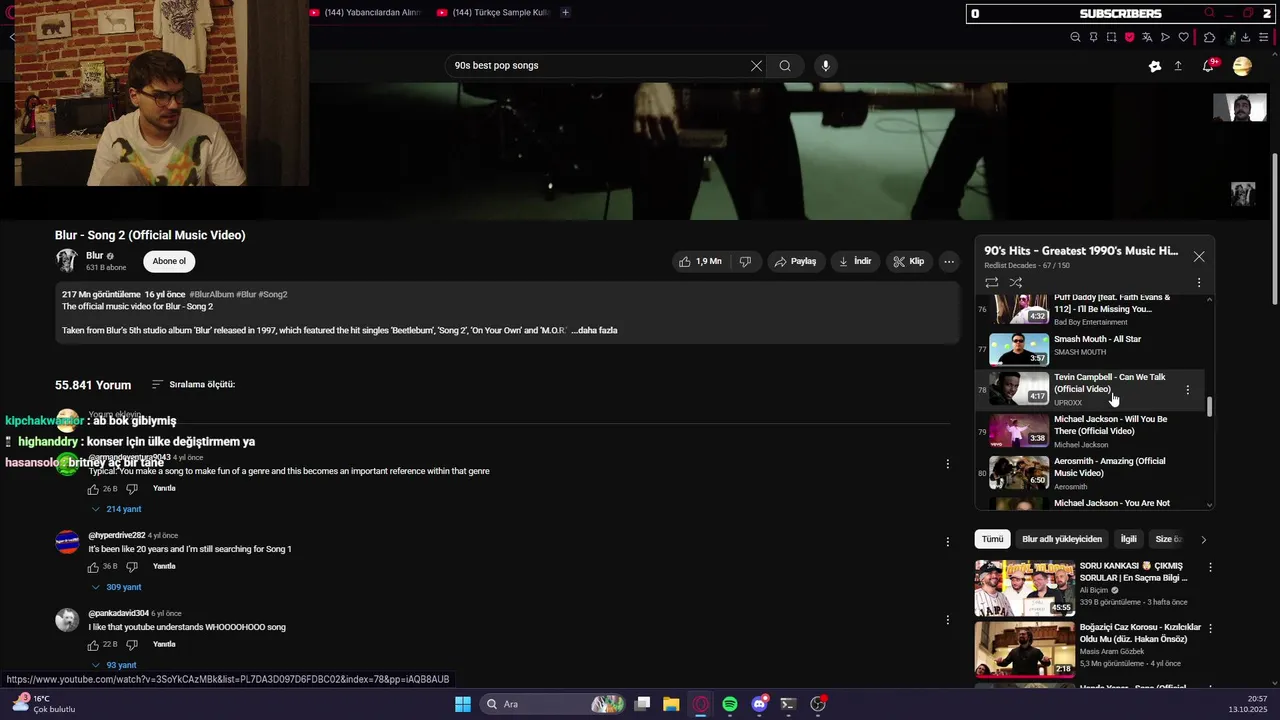Select Blur adlı yükleyiciden filter chip
Viewport: 1280px width, 720px height.
[x=1062, y=539]
